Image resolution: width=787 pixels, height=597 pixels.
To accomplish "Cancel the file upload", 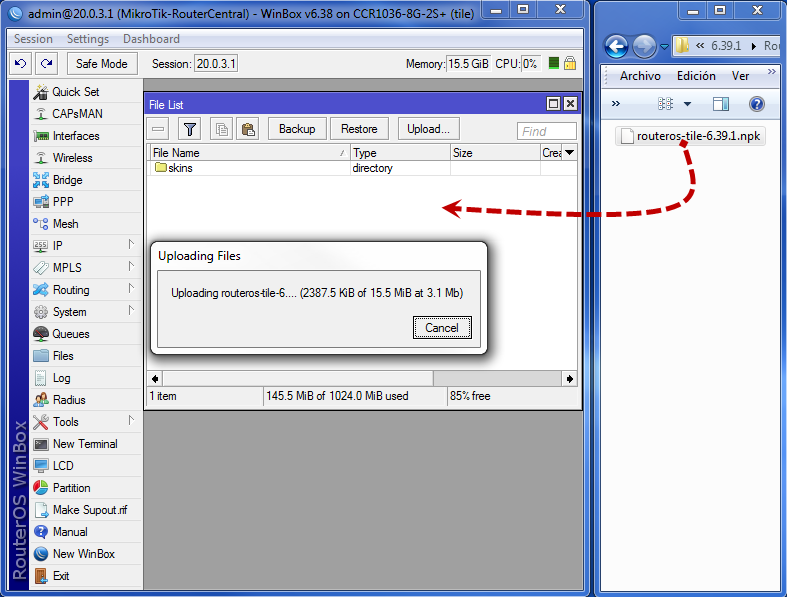I will tap(442, 327).
